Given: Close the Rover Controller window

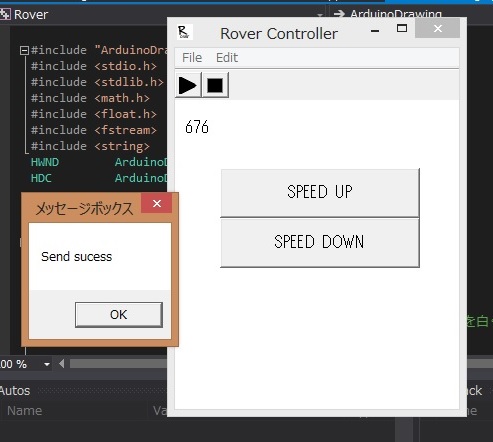Looking at the screenshot, I should point(438,29).
